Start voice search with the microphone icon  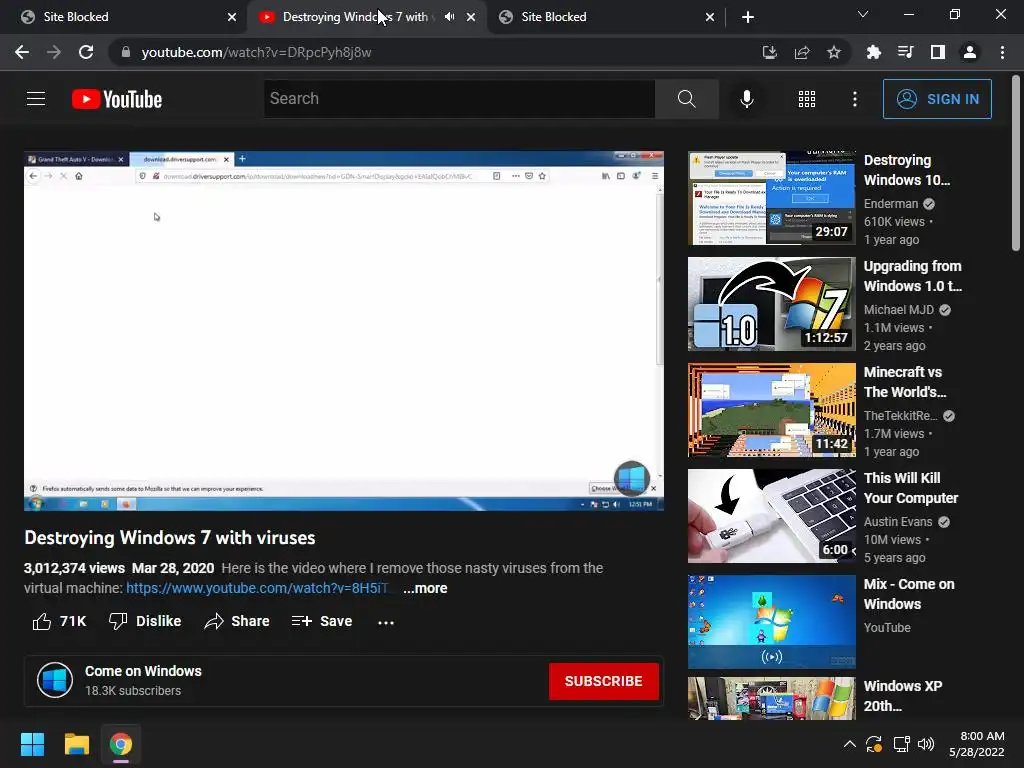pyautogui.click(x=746, y=99)
